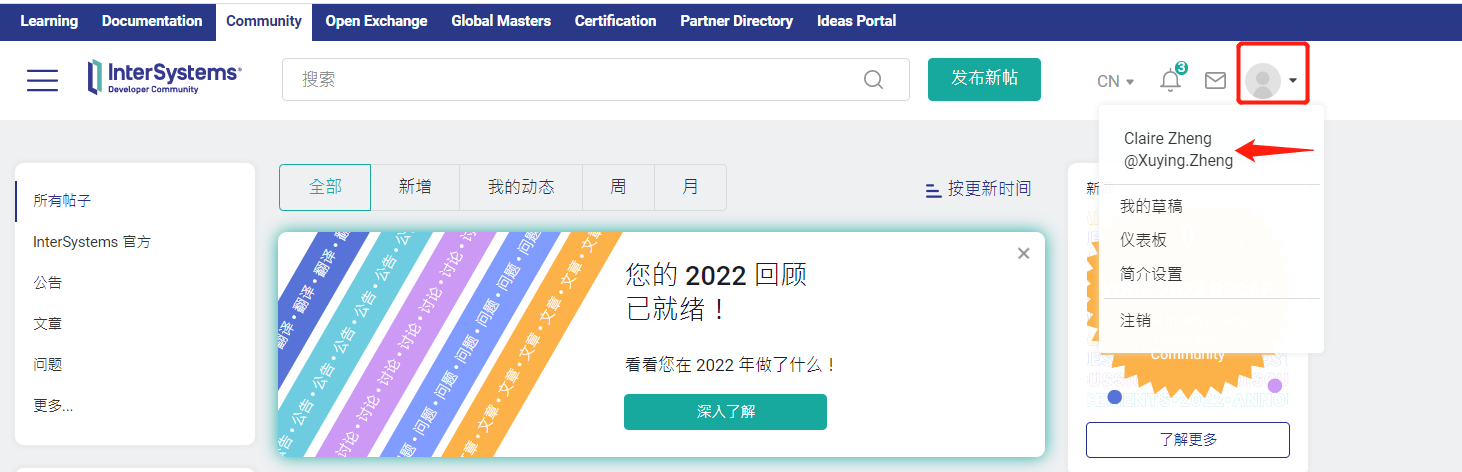Open the notifications bell icon
This screenshot has width=1462, height=472.
point(1170,80)
